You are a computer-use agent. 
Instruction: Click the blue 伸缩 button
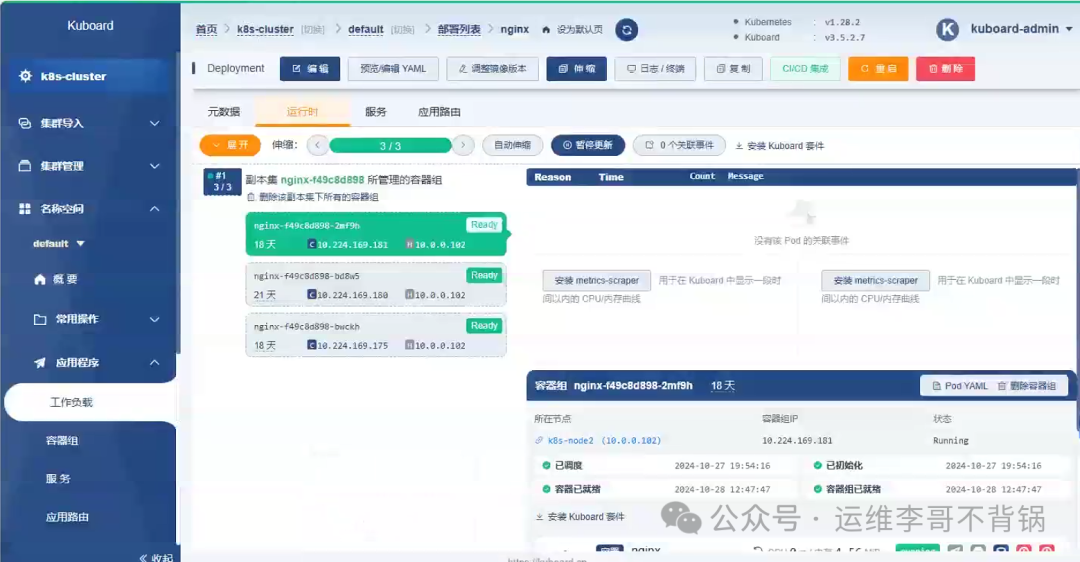pyautogui.click(x=577, y=69)
